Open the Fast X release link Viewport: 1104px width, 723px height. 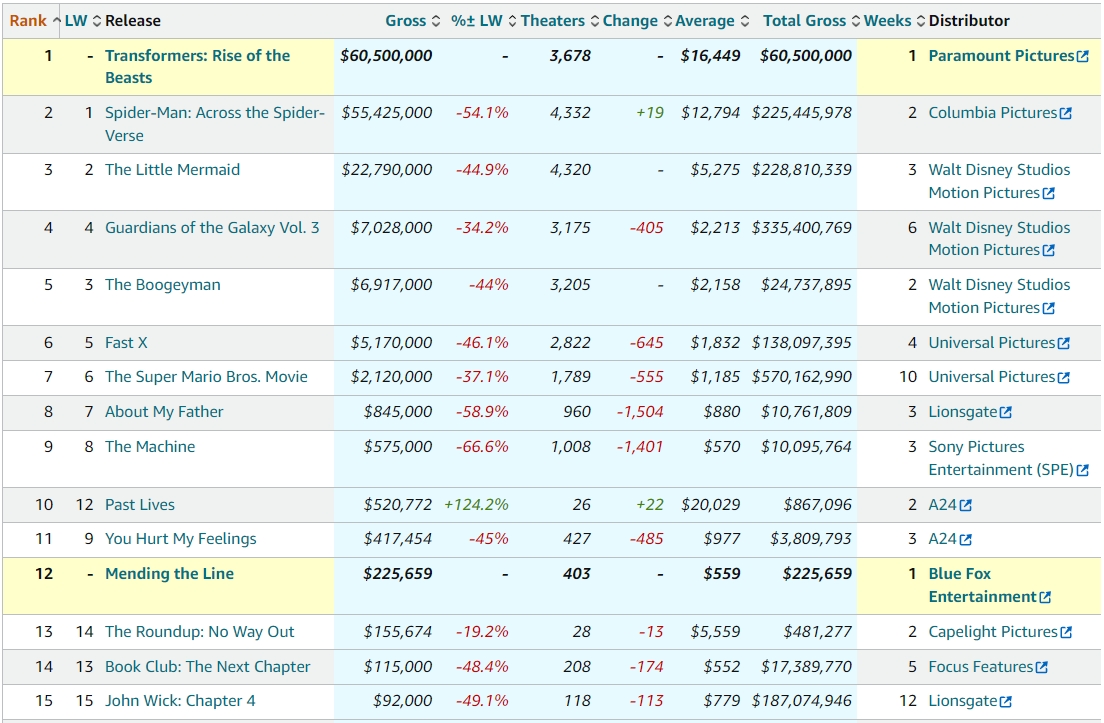click(126, 343)
